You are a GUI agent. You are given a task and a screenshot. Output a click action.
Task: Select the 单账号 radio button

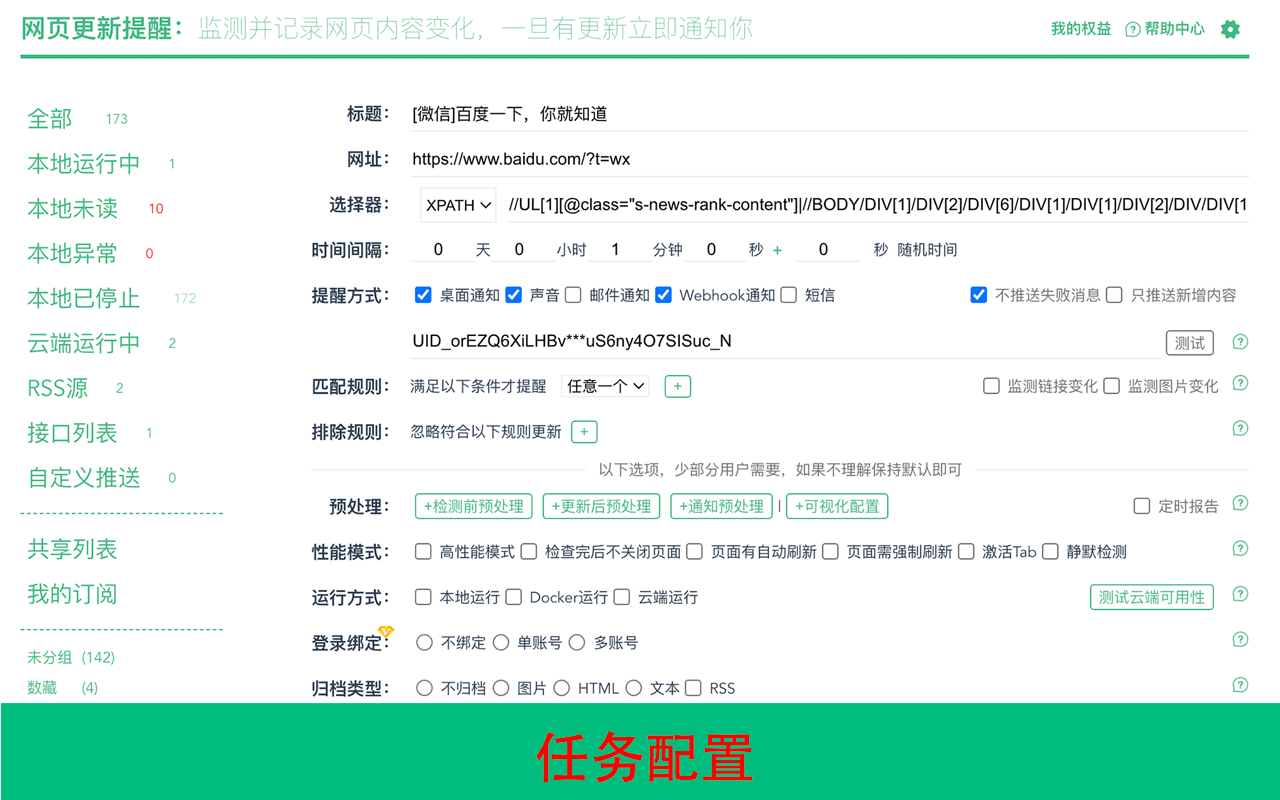point(501,642)
